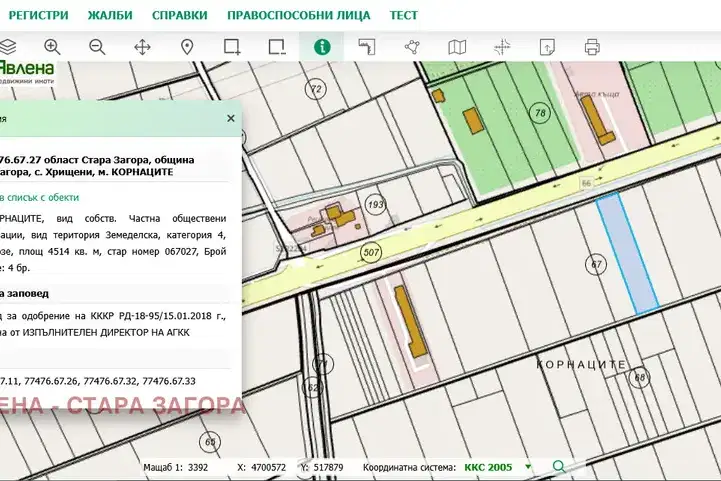Click the X coordinate value 4700572
721x481 pixels.
pyautogui.click(x=269, y=468)
